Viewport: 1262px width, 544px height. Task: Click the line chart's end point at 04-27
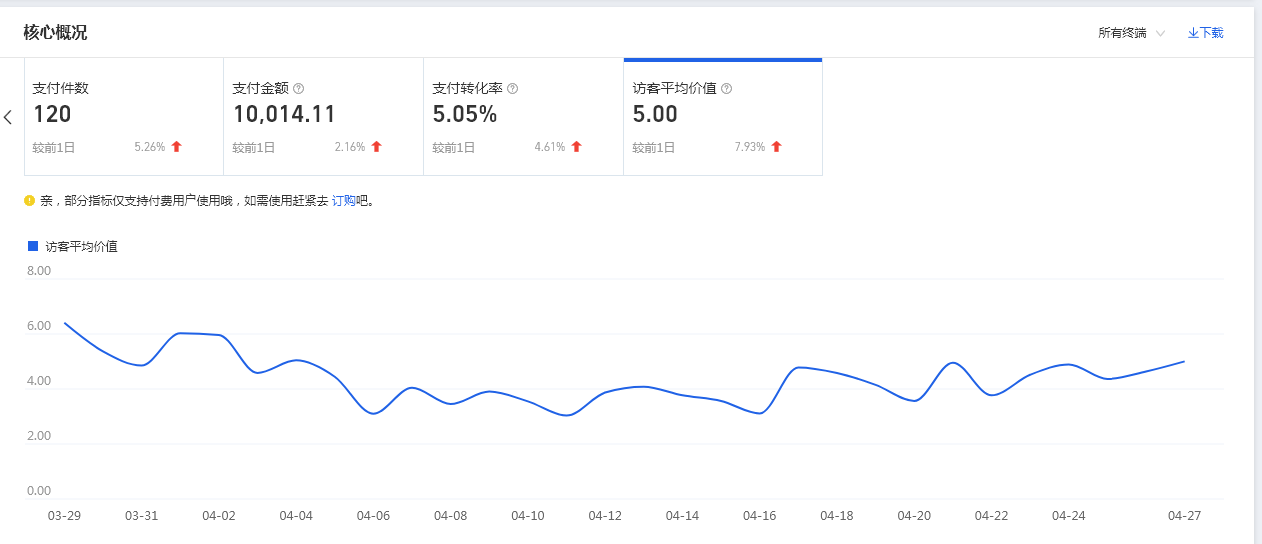pos(1184,362)
